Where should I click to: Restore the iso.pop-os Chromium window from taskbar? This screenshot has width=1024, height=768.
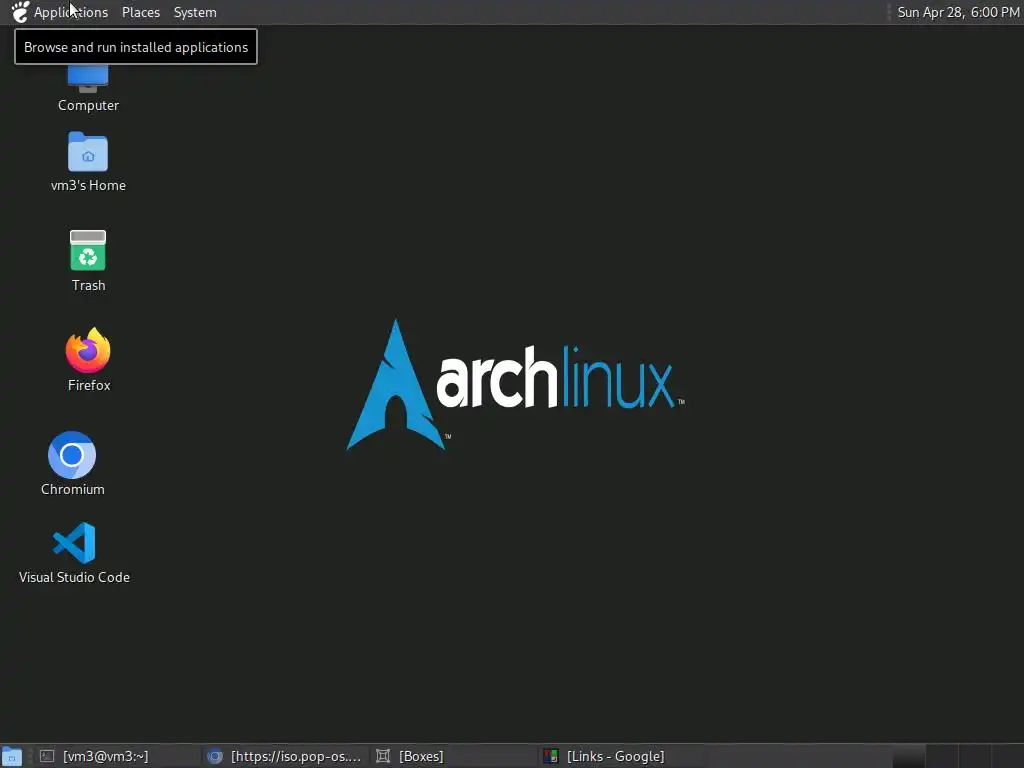pyautogui.click(x=284, y=756)
